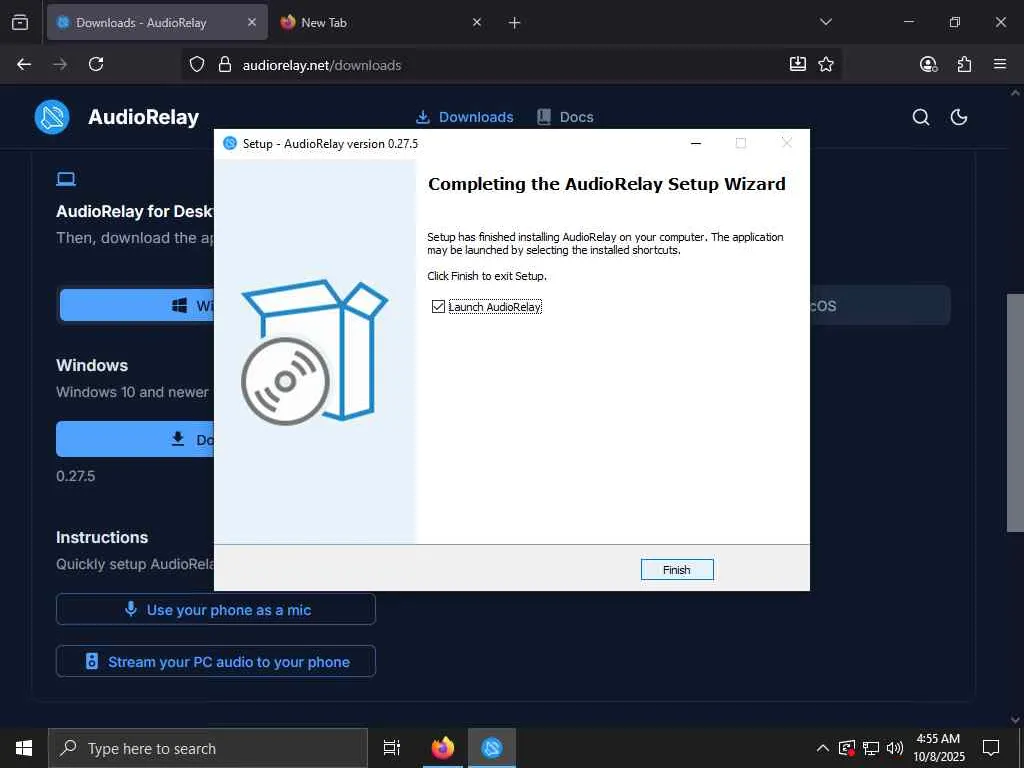
Task: Open the notification center icon
Action: point(991,748)
